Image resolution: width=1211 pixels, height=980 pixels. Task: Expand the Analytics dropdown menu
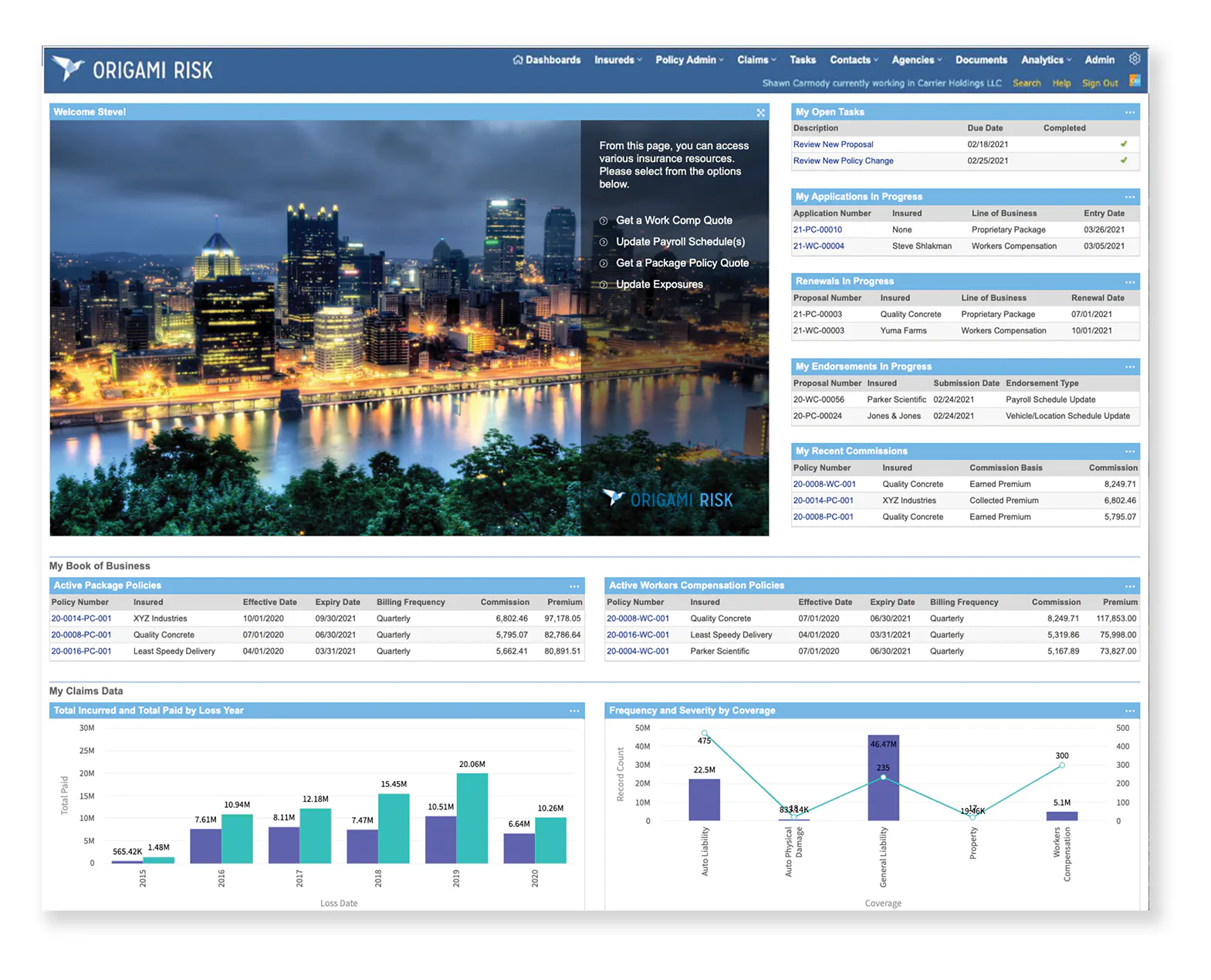pyautogui.click(x=1046, y=60)
